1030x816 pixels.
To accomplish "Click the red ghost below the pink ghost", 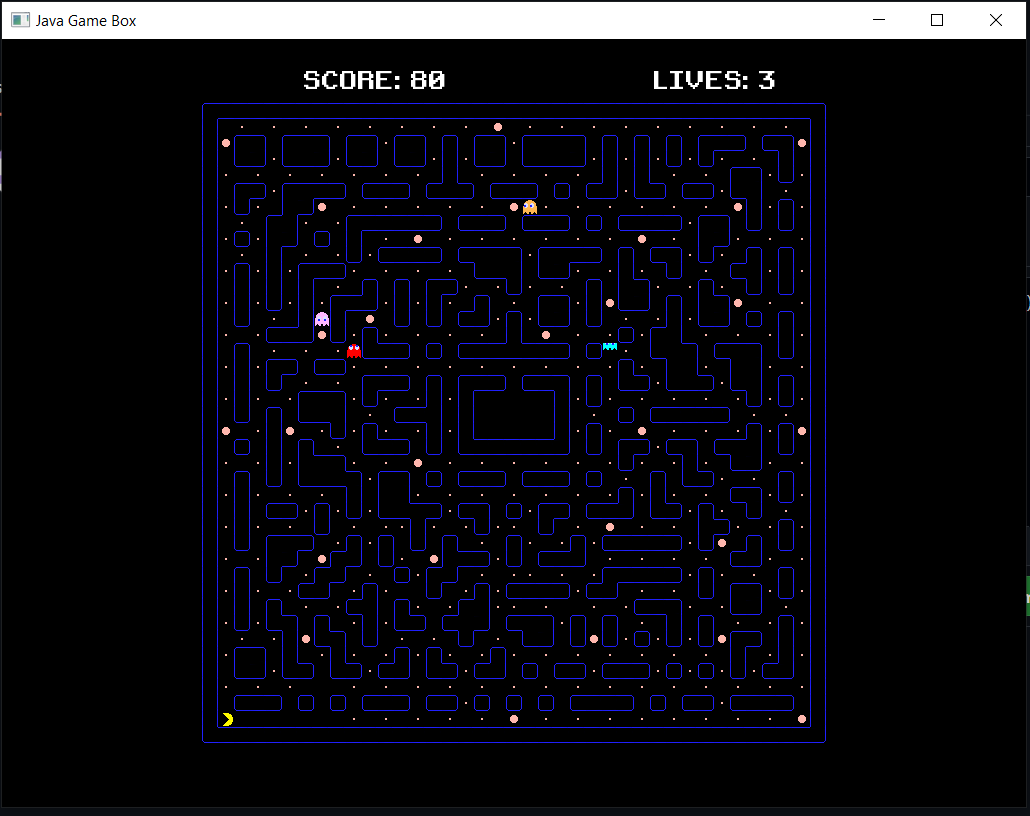I will (x=352, y=349).
